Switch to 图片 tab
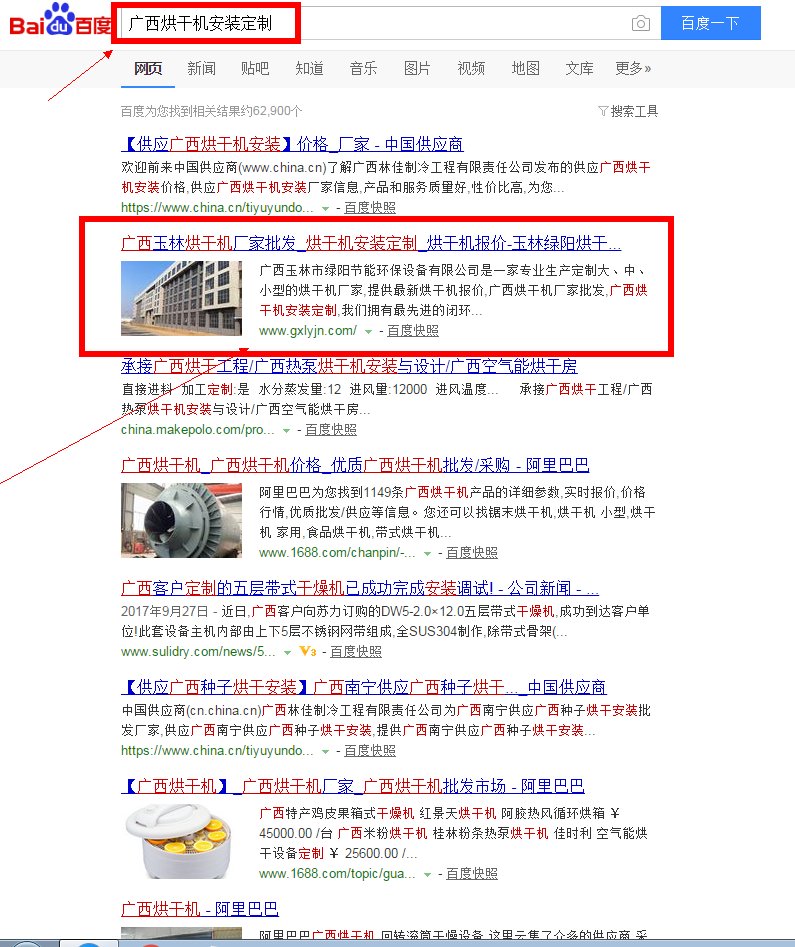Screen dimensions: 795x947 [x=417, y=68]
